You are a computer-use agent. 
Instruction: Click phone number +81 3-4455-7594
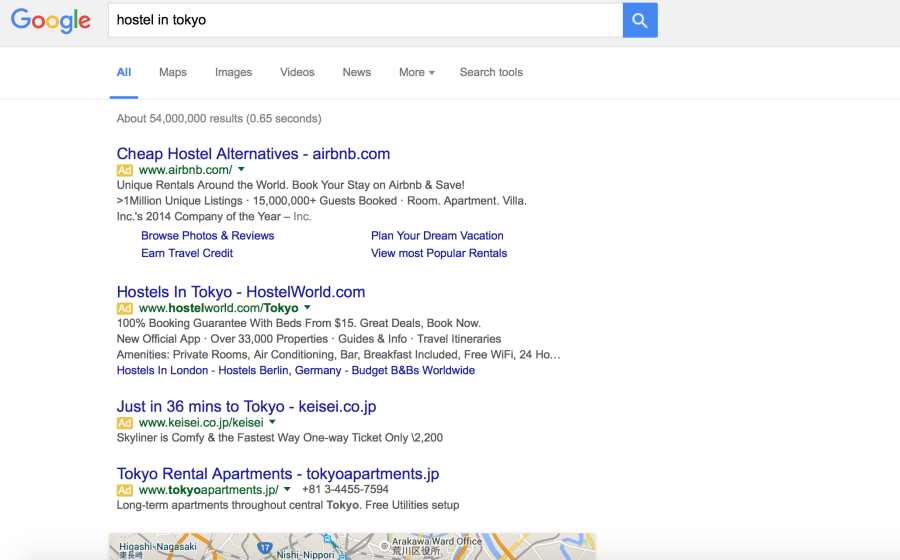pos(346,490)
